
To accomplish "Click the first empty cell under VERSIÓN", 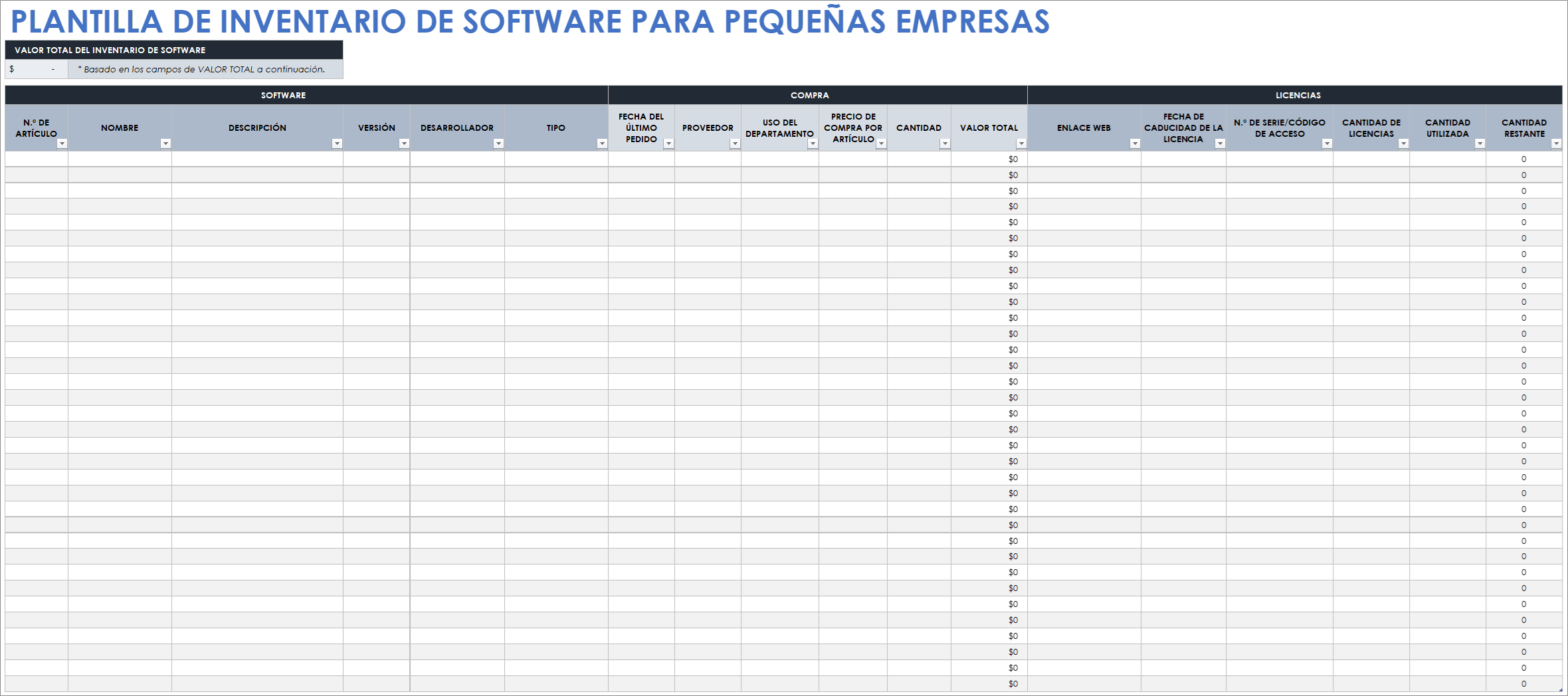I will coord(377,159).
